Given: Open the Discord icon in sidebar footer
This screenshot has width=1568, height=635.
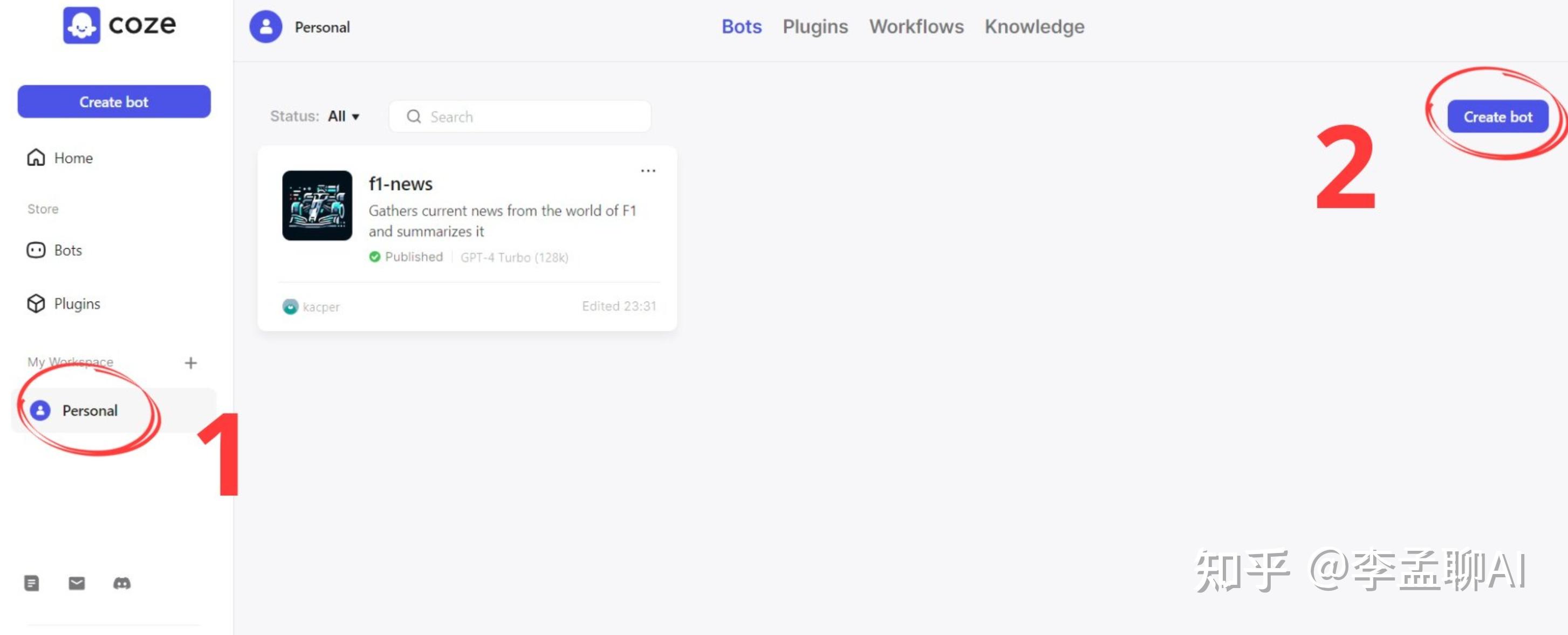Looking at the screenshot, I should click(122, 583).
